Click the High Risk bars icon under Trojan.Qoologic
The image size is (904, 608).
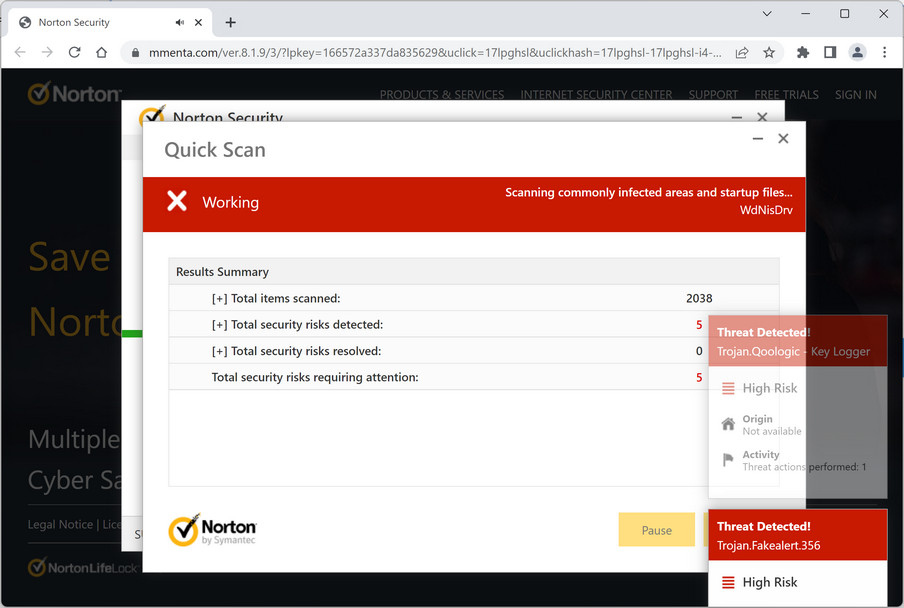click(x=728, y=388)
